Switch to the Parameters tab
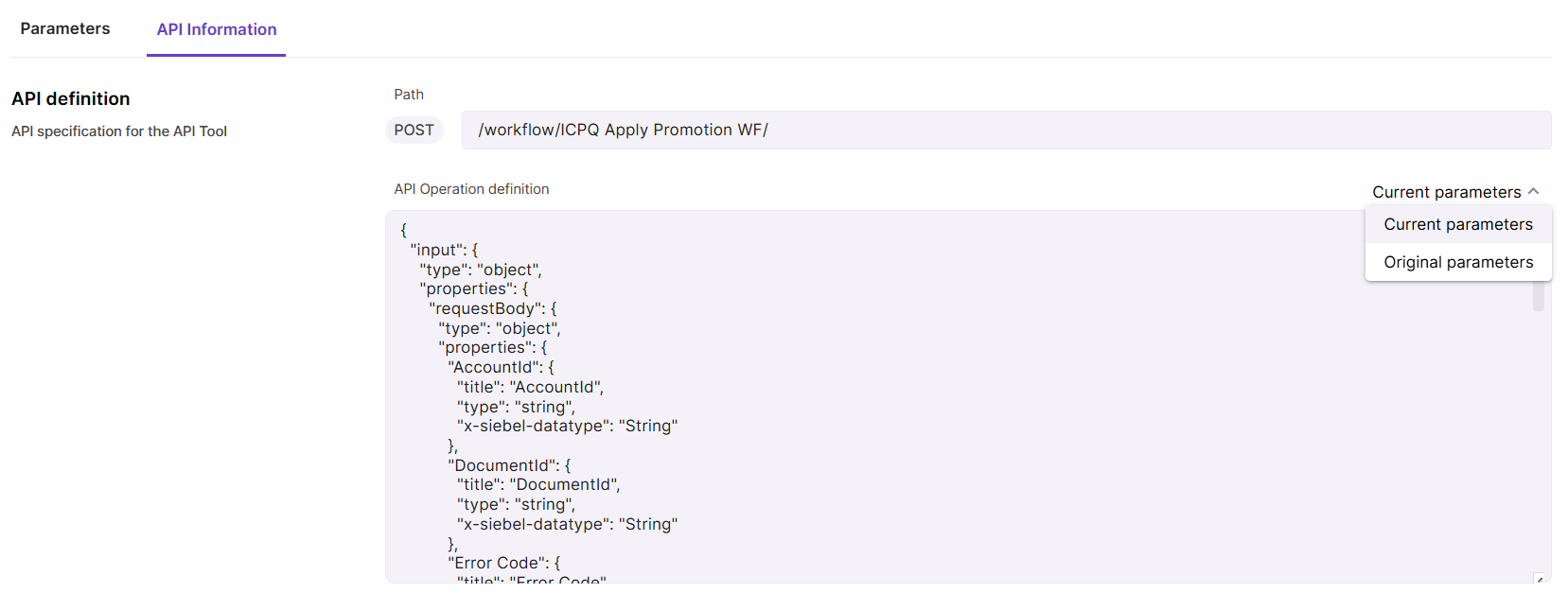This screenshot has height=611, width=1568. click(x=65, y=28)
